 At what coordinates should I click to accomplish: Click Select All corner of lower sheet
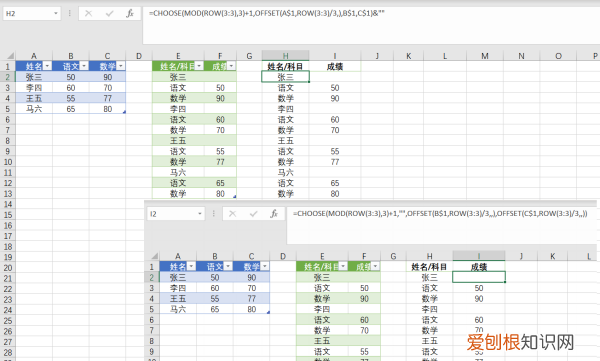coord(154,256)
